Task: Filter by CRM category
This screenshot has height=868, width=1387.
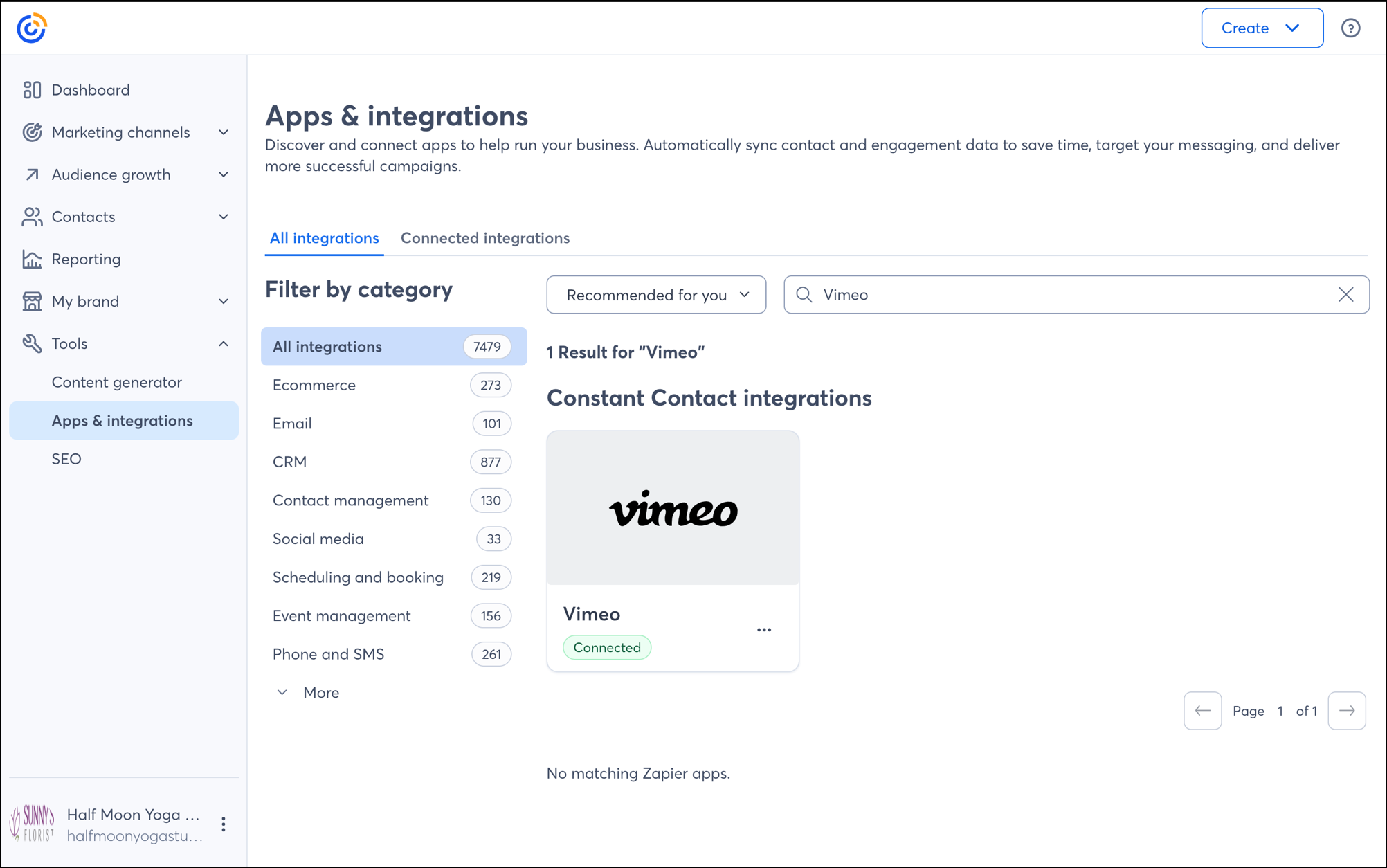Action: point(394,462)
